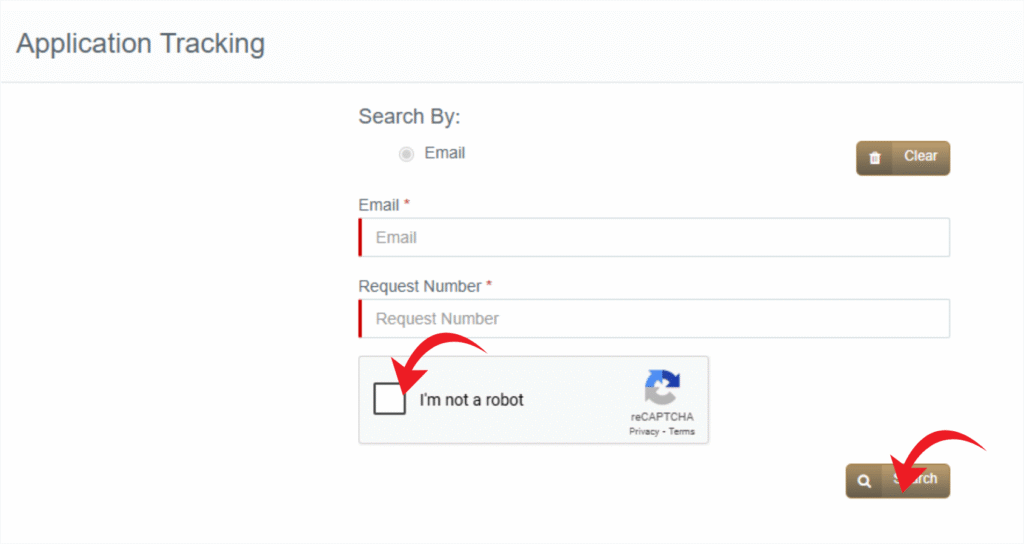Select the Email radio button
The image size is (1024, 544).
click(406, 154)
